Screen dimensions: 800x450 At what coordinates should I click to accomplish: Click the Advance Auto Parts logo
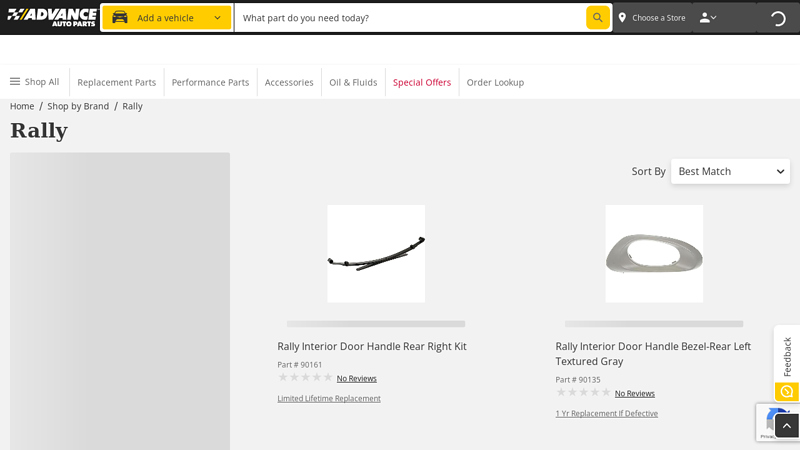51,17
